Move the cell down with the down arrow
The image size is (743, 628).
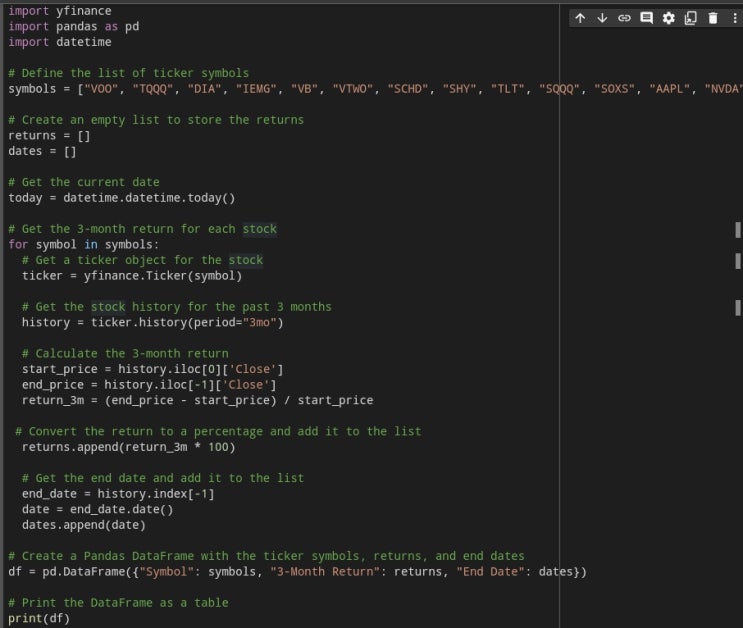click(602, 18)
